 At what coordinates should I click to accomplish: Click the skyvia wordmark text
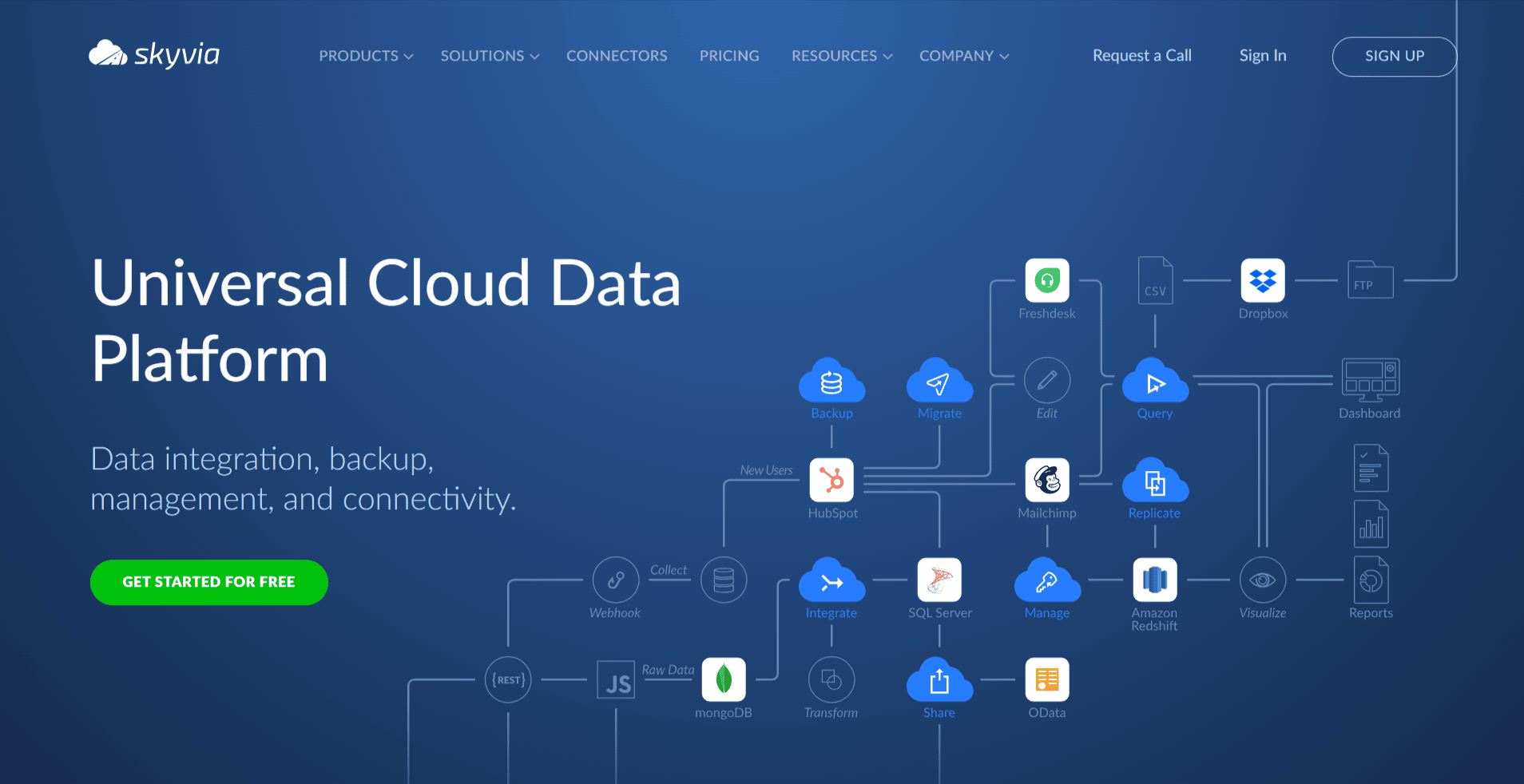pos(177,54)
